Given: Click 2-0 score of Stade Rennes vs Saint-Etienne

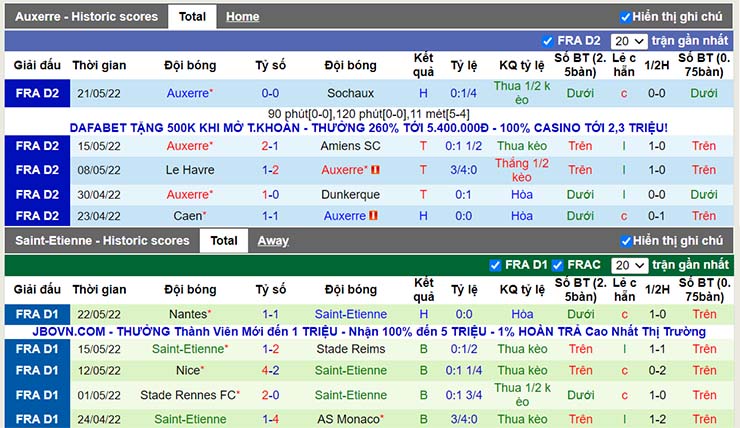Looking at the screenshot, I should click(270, 395).
